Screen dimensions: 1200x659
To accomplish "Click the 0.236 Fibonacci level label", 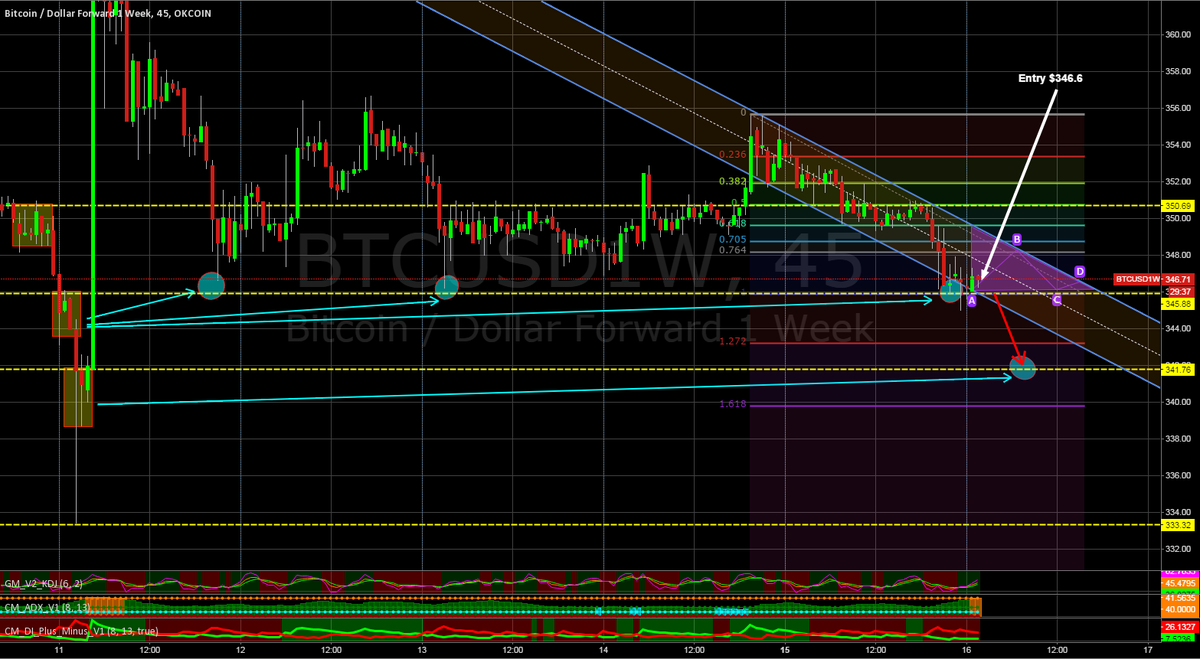I will click(734, 154).
